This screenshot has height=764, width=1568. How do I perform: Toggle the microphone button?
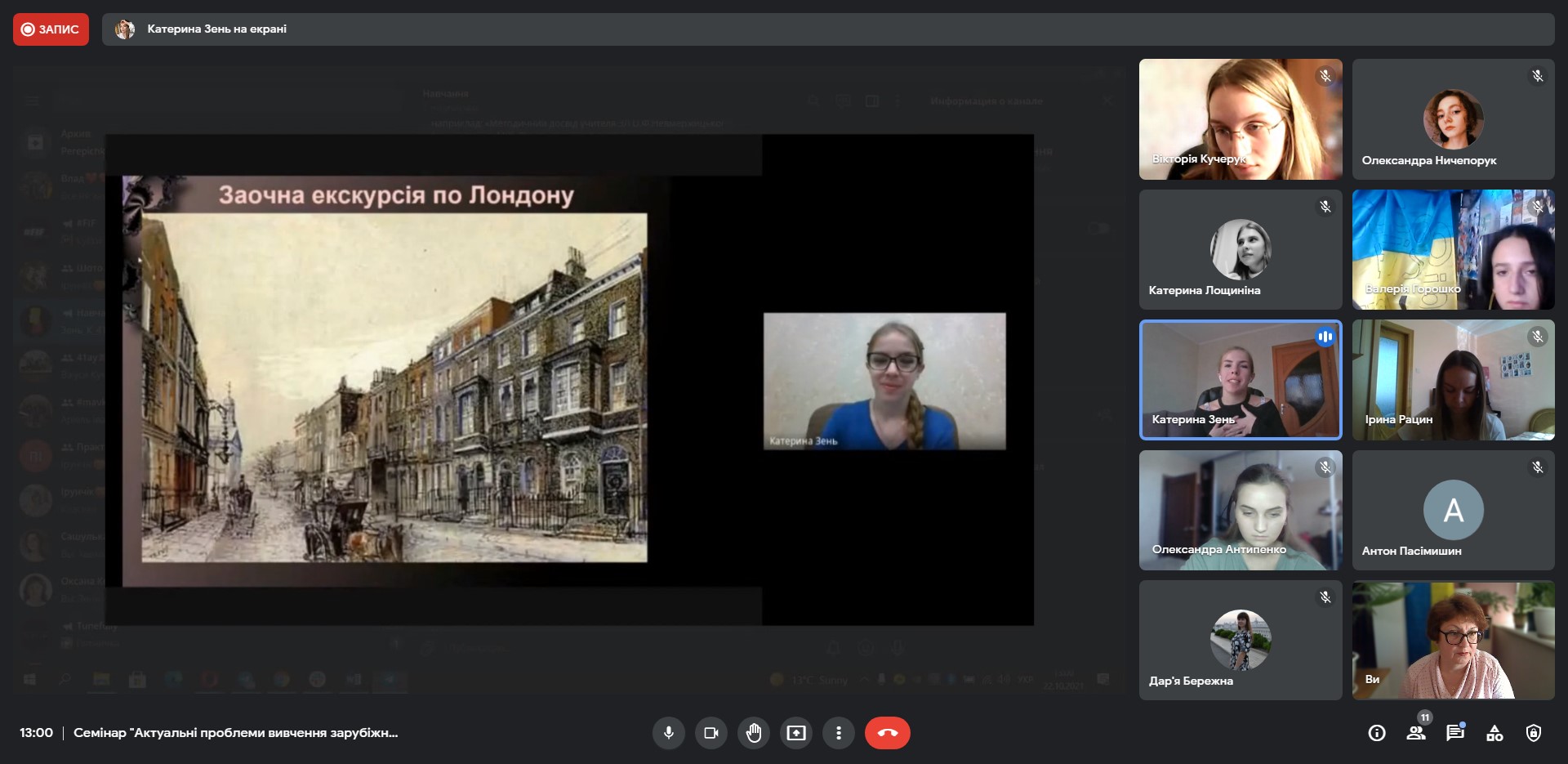pos(668,733)
